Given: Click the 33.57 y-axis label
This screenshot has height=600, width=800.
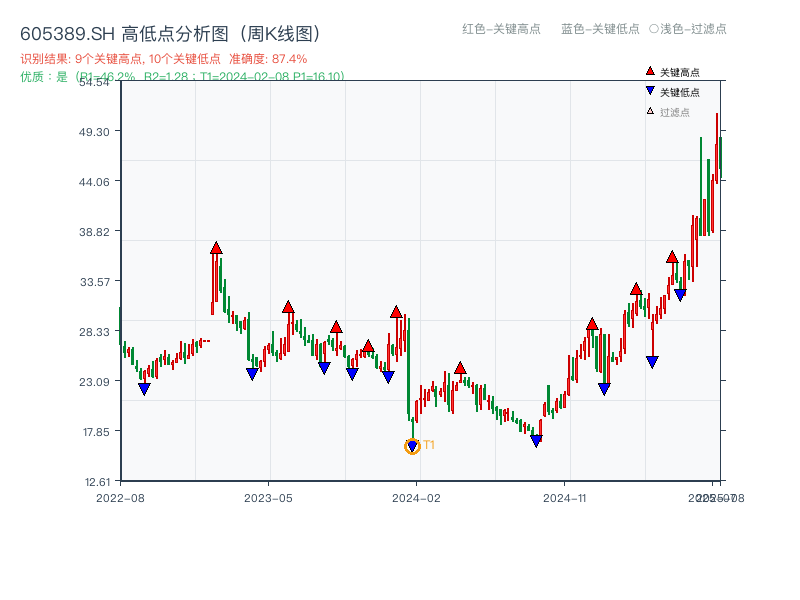Looking at the screenshot, I should coord(94,282).
